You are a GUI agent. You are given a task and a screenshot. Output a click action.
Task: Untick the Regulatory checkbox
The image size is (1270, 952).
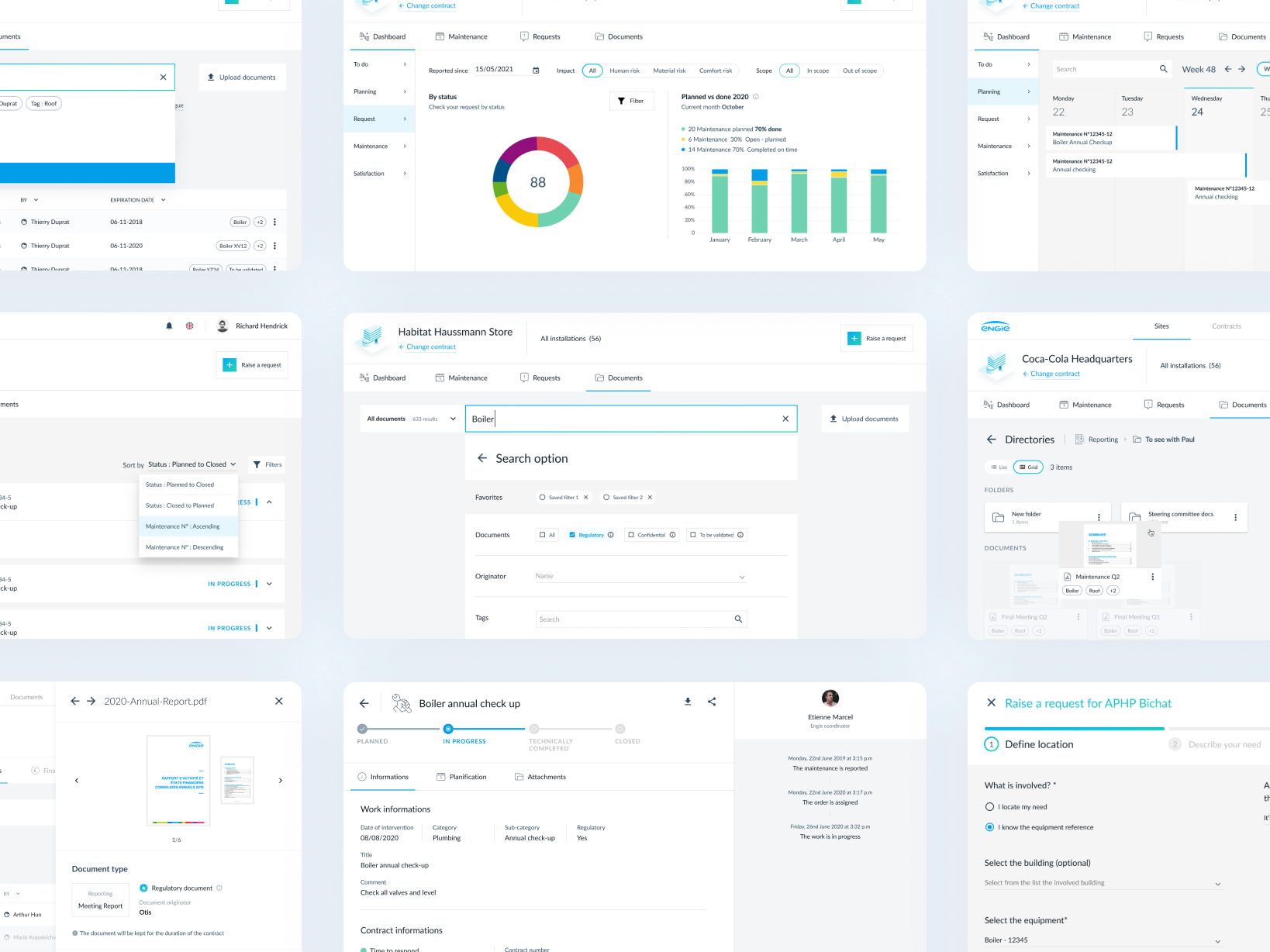tap(572, 535)
